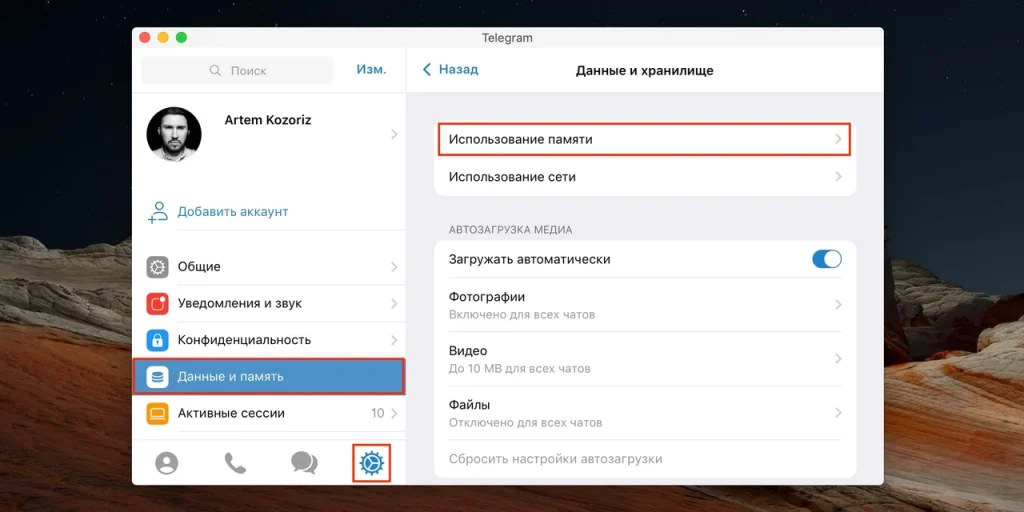1024x512 pixels.
Task: Click the Данные и хранилище title
Action: [x=645, y=71]
